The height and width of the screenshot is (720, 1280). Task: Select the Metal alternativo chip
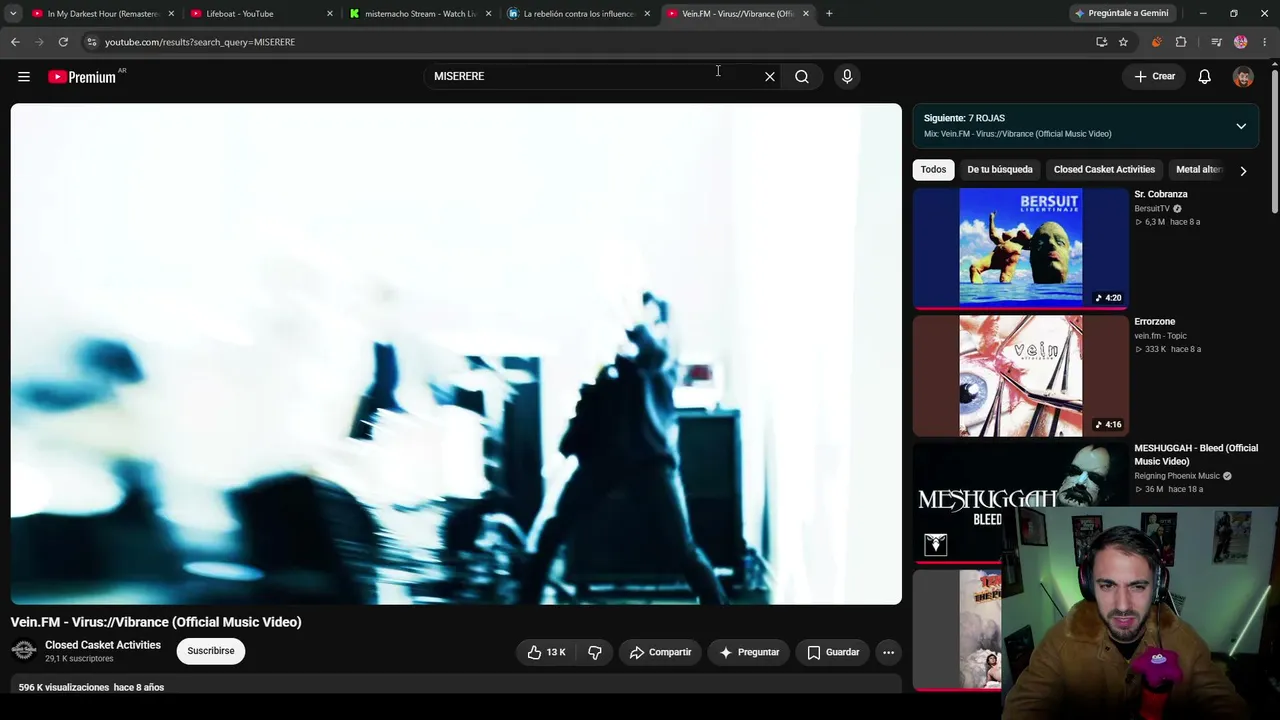[1198, 170]
